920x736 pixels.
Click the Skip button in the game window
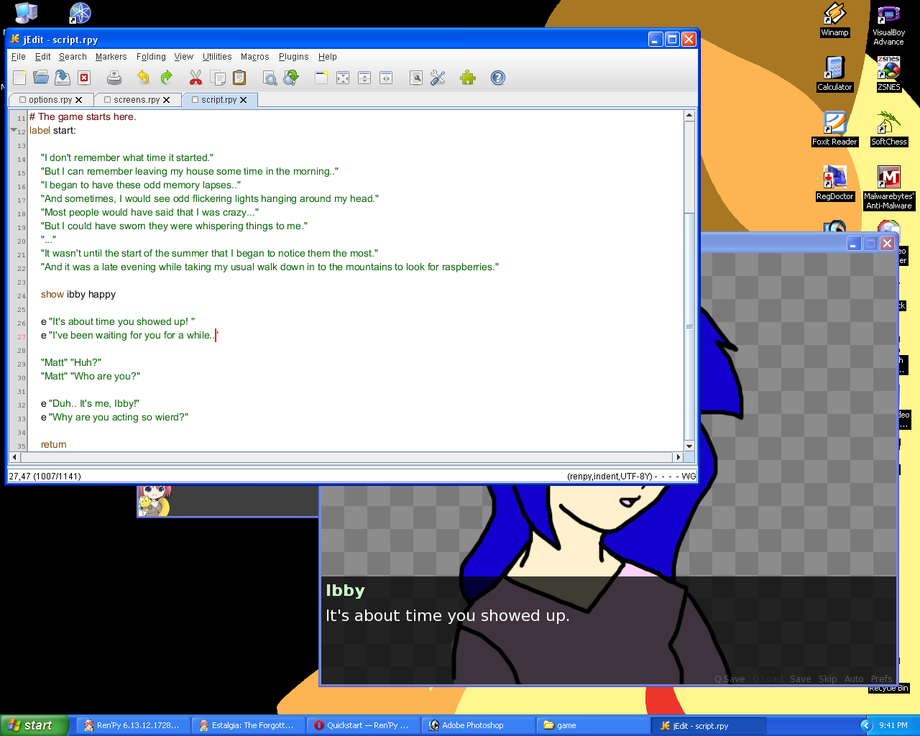[827, 678]
